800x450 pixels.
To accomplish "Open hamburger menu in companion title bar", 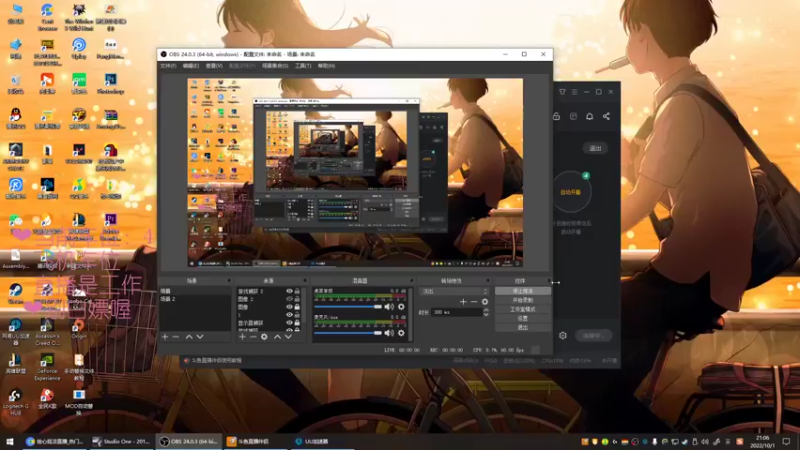I will (574, 92).
